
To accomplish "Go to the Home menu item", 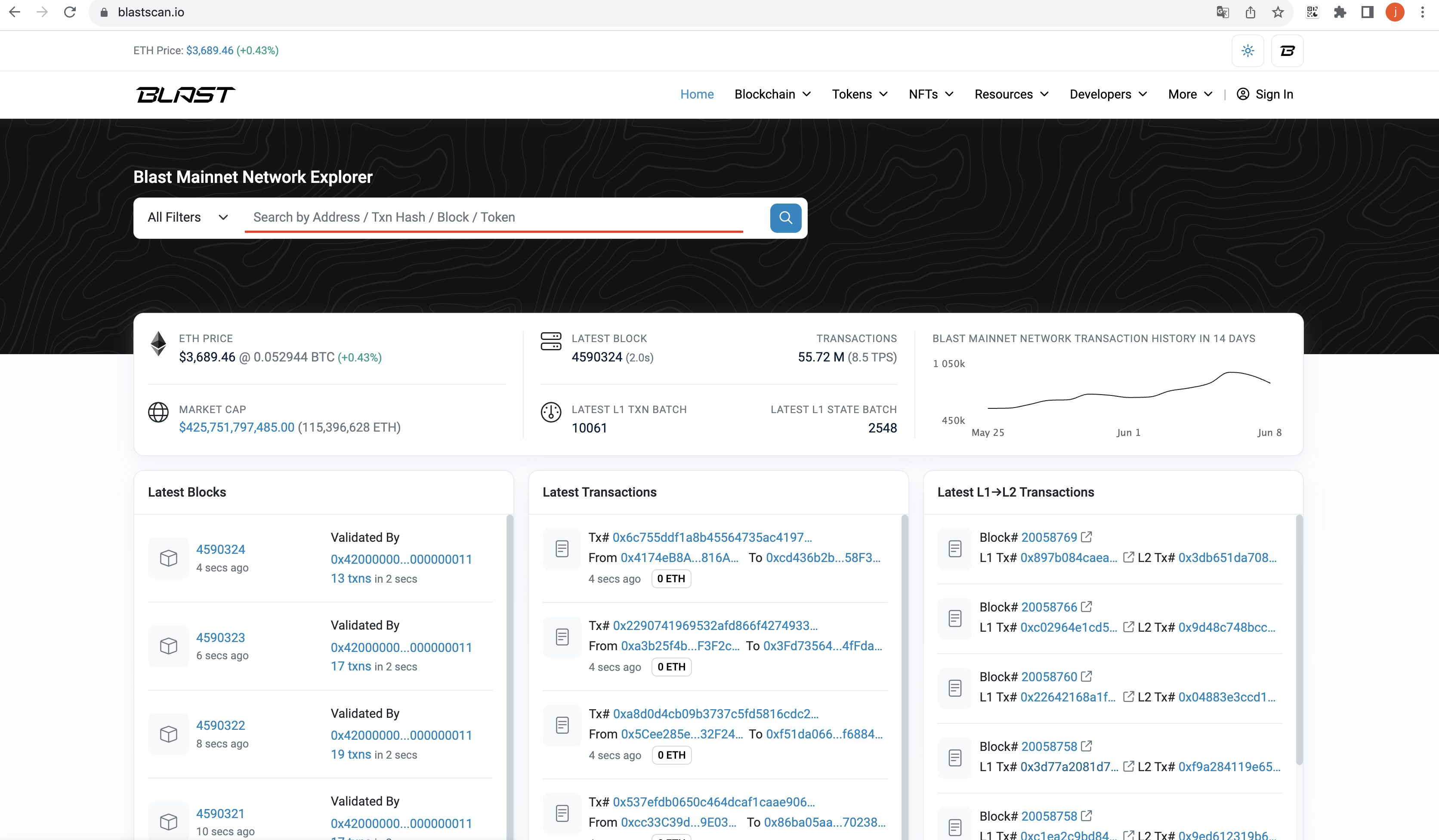I will coord(697,94).
